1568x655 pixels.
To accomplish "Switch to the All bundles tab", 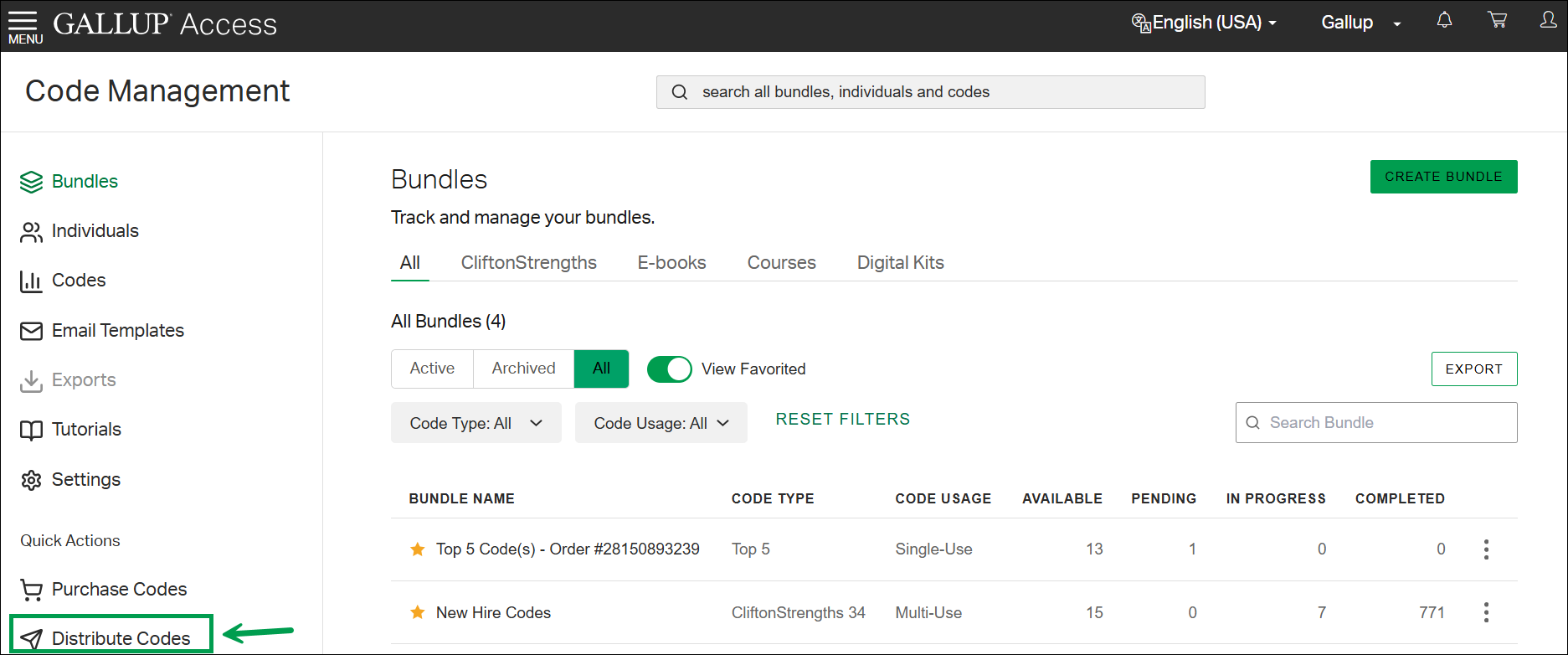I will click(x=410, y=263).
